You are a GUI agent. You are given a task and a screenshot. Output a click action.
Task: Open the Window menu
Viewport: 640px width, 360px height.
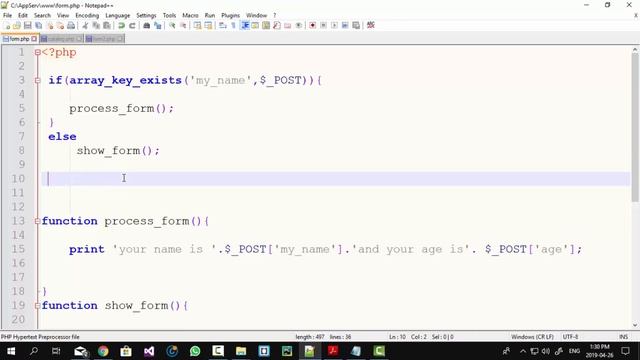pyautogui.click(x=256, y=15)
